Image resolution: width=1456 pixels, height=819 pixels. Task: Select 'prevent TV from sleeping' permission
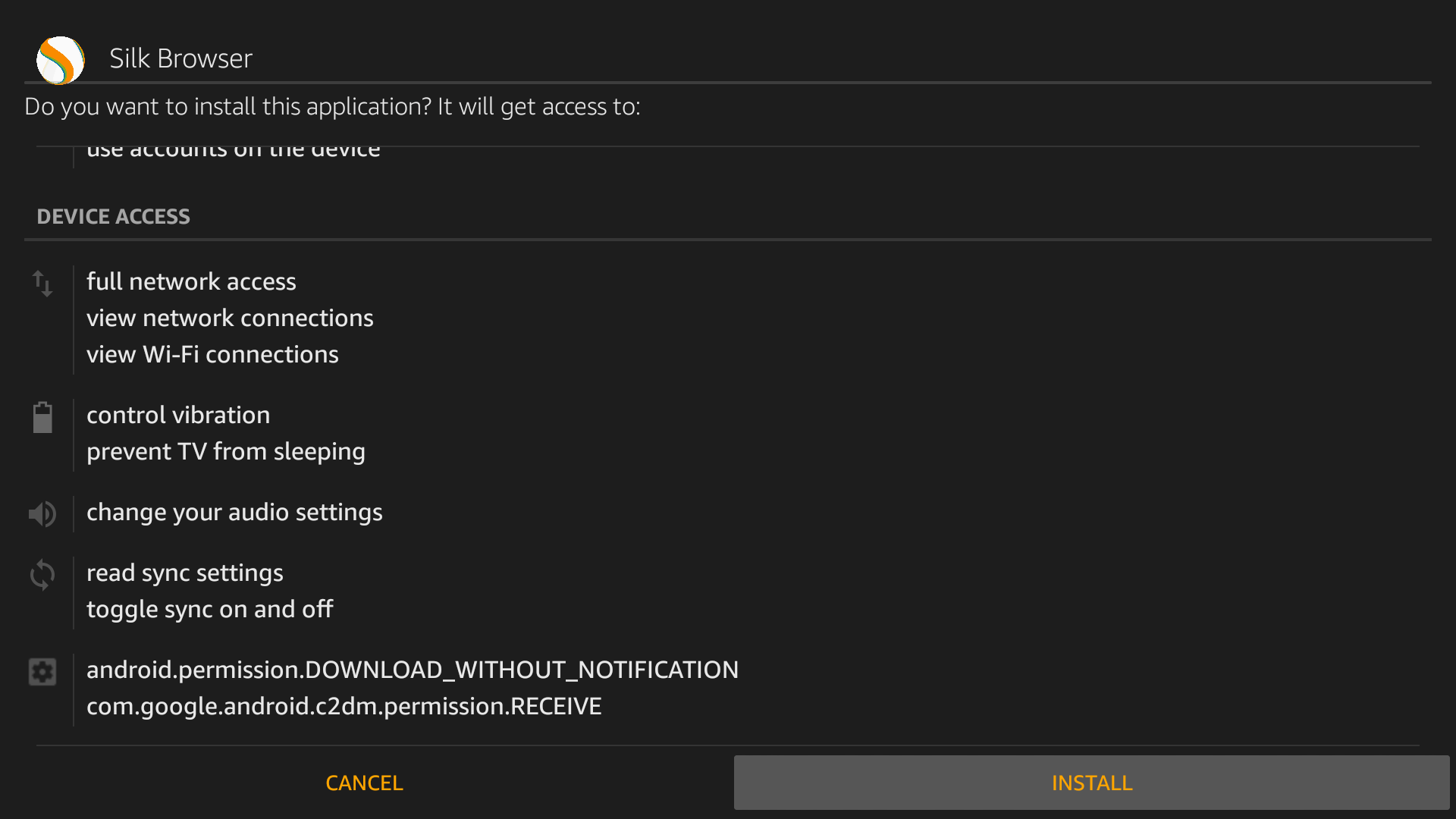tap(226, 451)
